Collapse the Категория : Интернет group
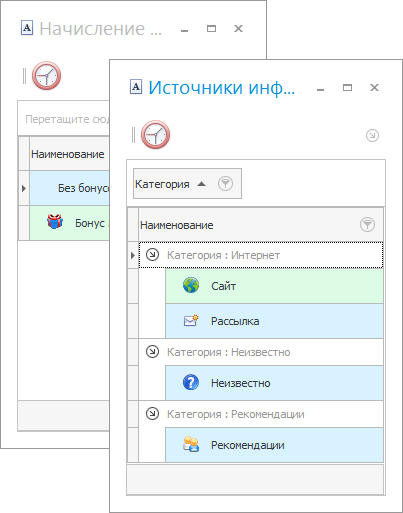 152,255
